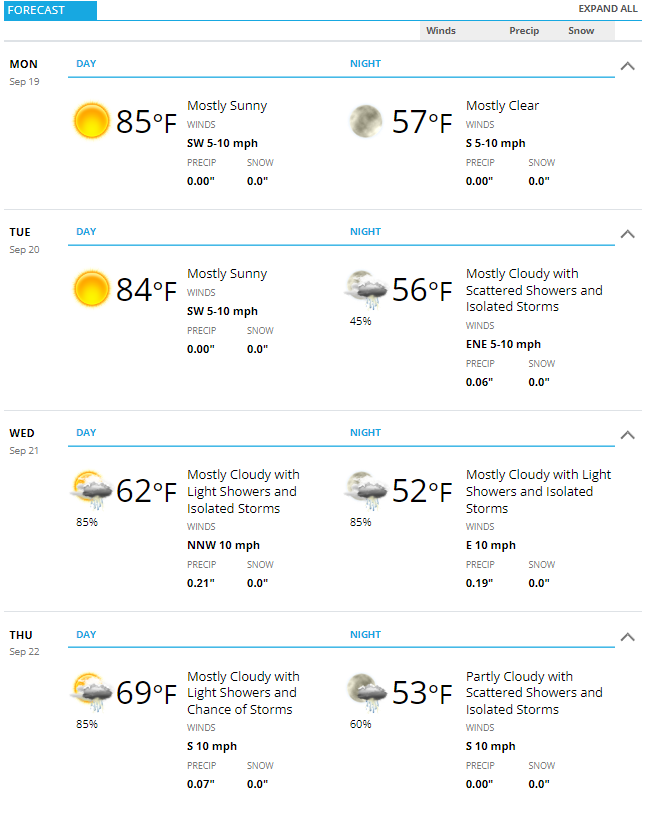Image resolution: width=650 pixels, height=813 pixels.
Task: Click Thursday night's showers icon
Action: point(365,692)
